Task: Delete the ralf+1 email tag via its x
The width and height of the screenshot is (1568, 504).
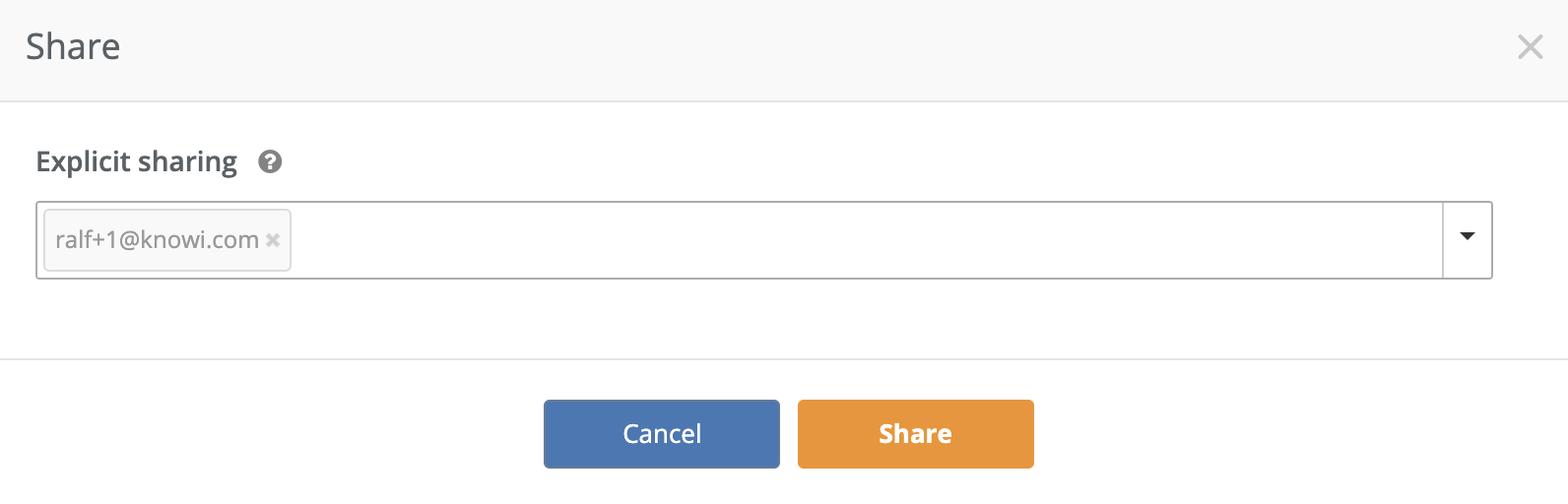Action: [x=273, y=240]
